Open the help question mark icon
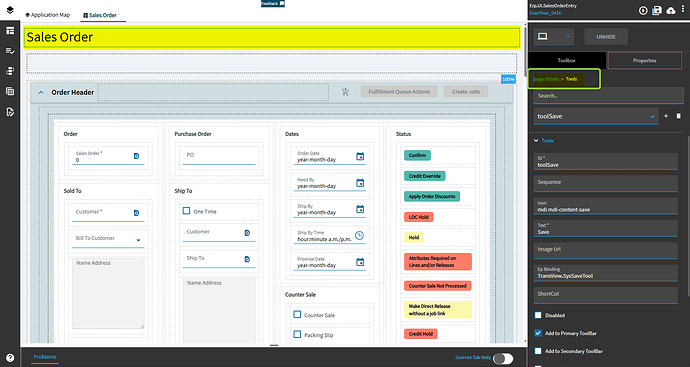 [x=10, y=358]
